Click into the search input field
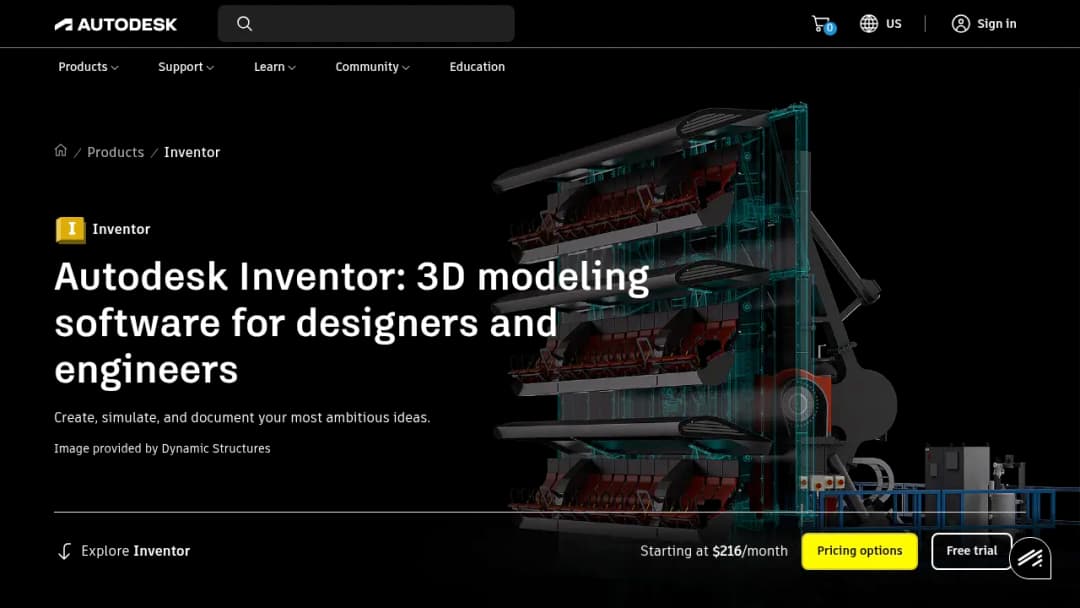The image size is (1080, 608). 366,23
